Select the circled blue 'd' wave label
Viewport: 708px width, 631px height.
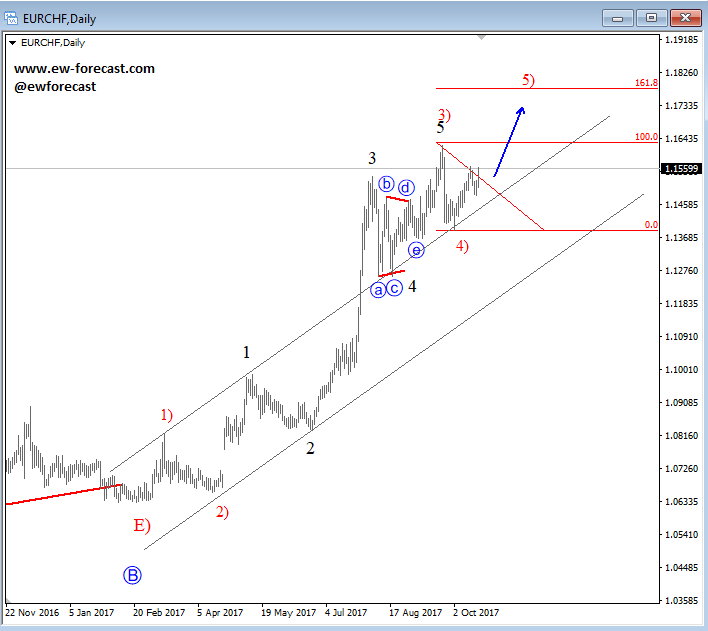tap(406, 187)
